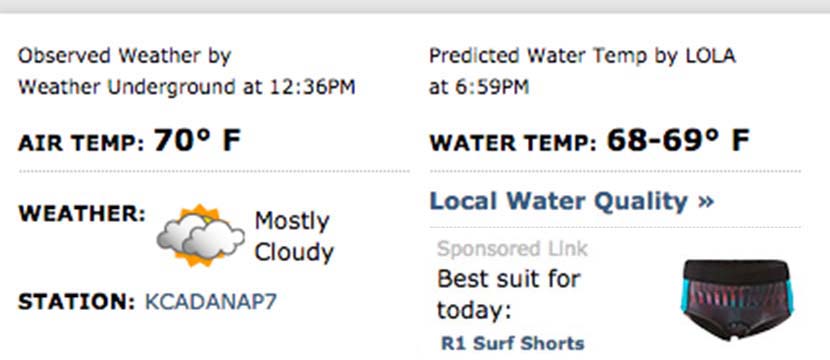Click the Mostly Cloudy weather icon

point(201,235)
